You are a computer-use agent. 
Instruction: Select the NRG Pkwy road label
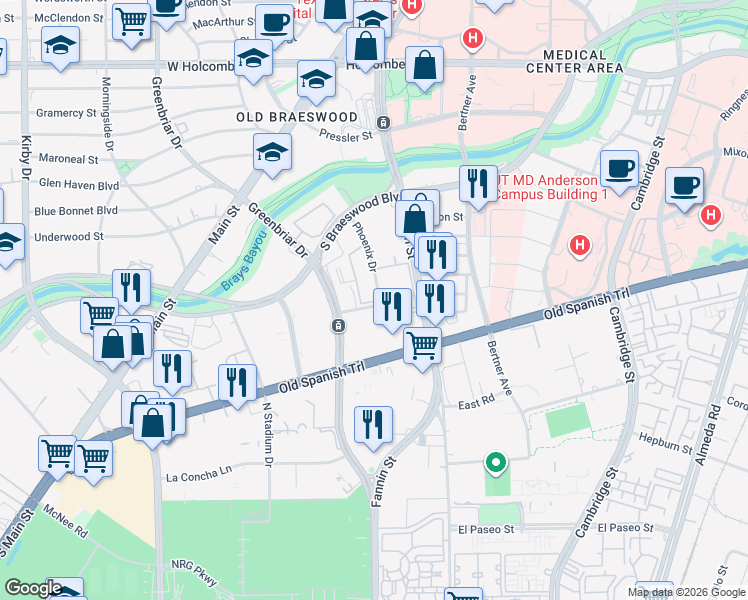[x=195, y=573]
